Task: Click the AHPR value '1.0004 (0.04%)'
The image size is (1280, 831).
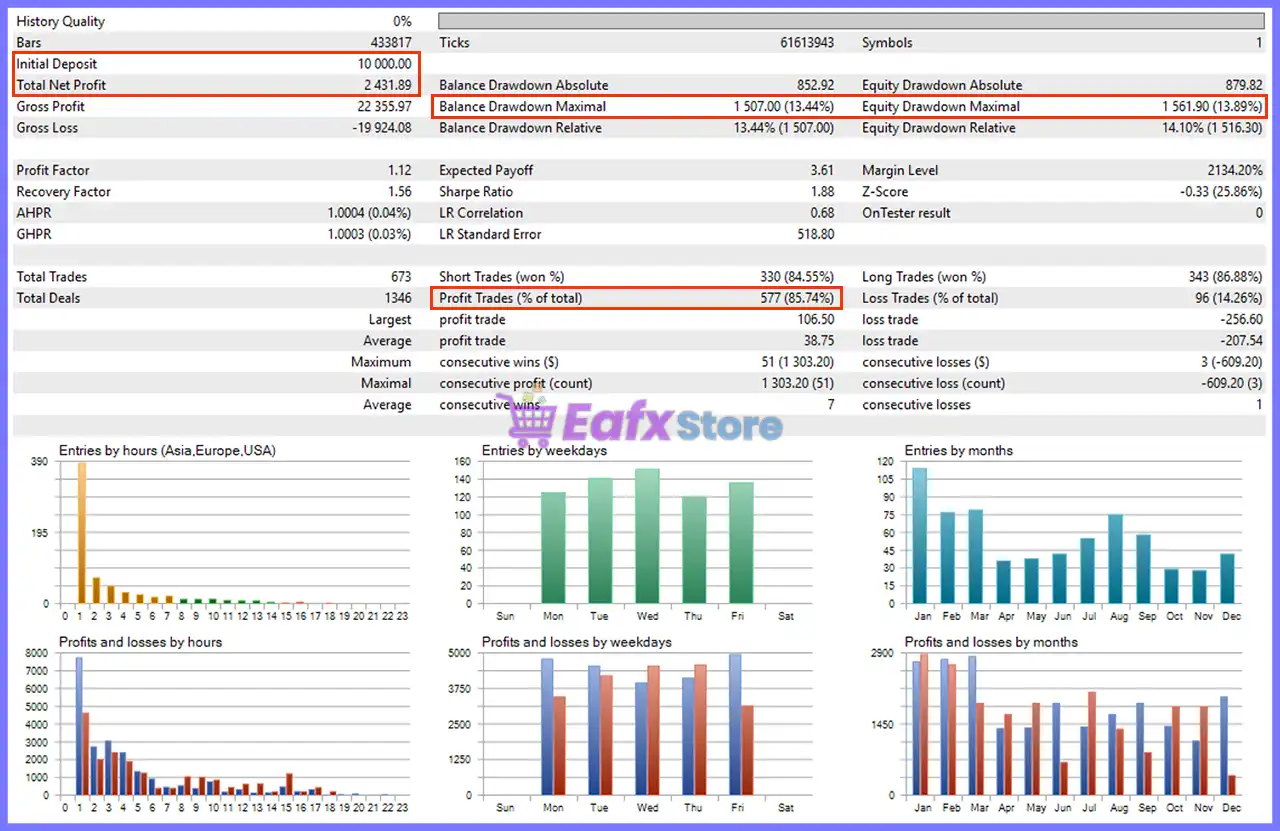Action: [x=369, y=213]
